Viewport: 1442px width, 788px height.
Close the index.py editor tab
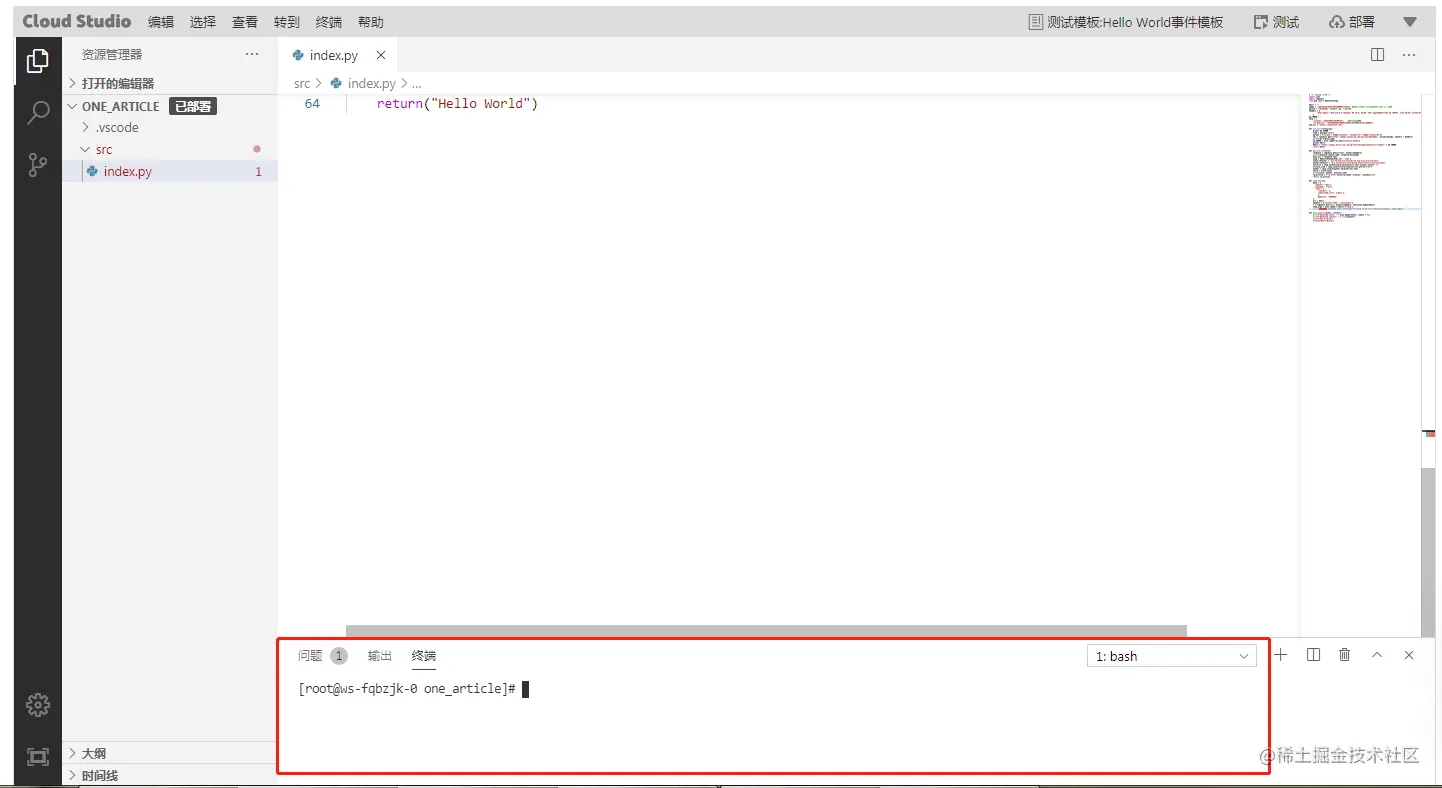[x=380, y=56]
